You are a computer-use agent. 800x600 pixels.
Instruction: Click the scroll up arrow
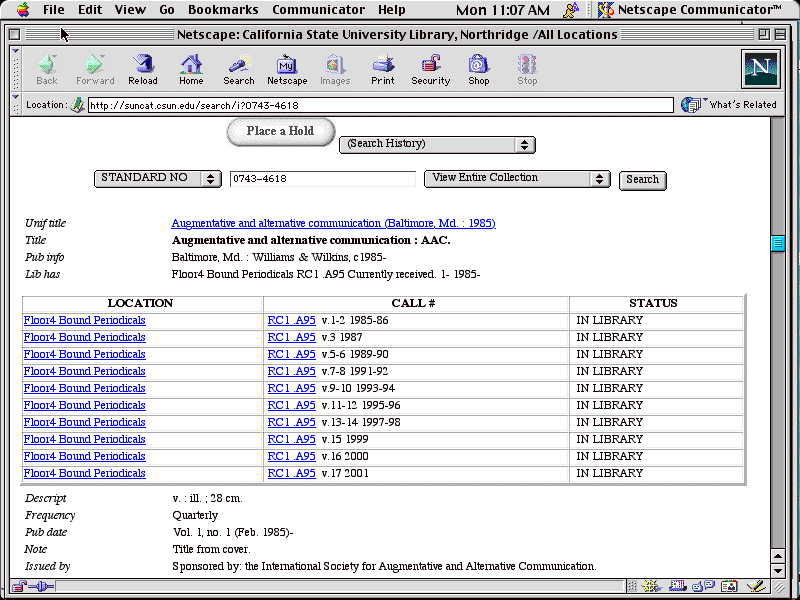click(778, 556)
